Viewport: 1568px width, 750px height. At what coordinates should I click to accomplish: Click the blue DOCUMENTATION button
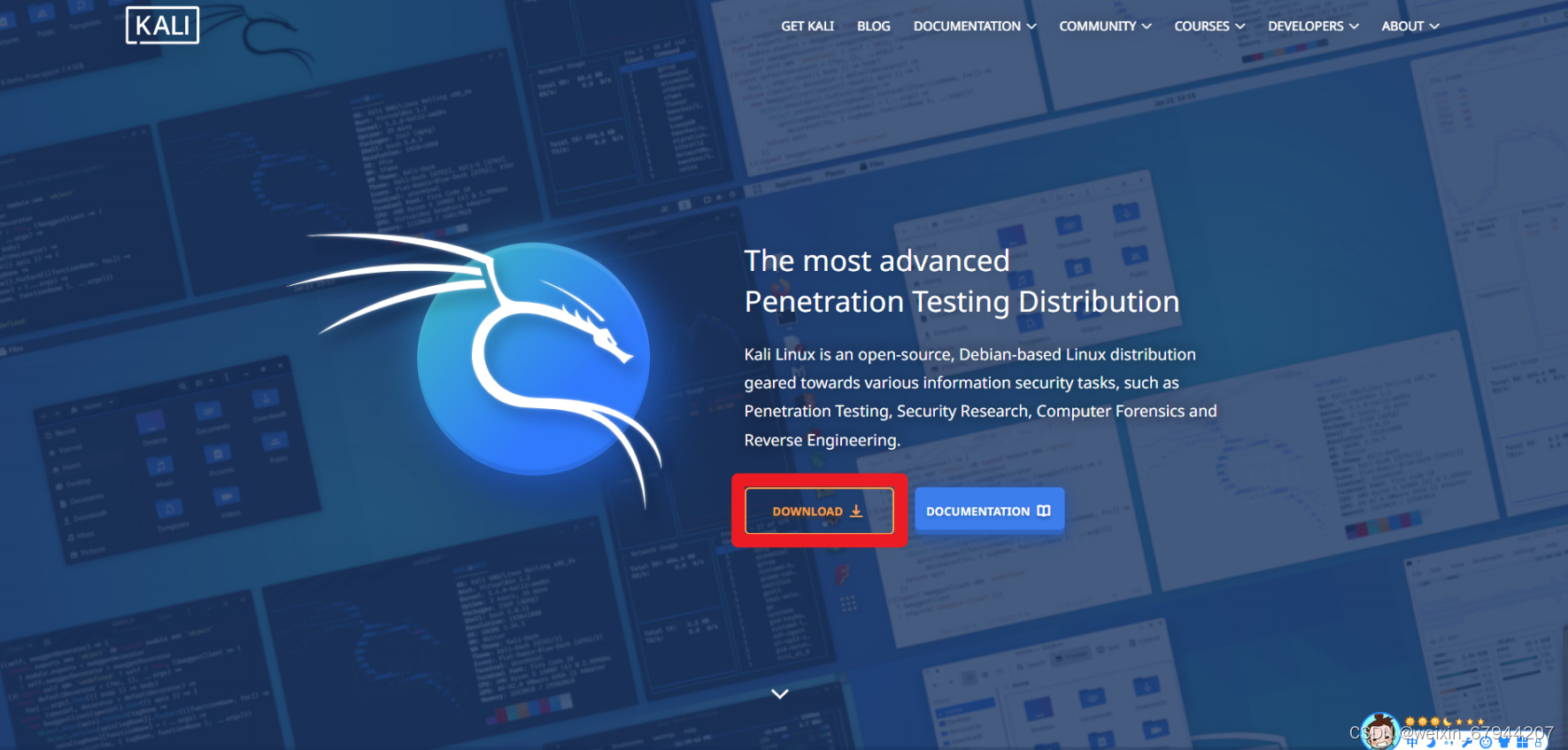[x=989, y=510]
